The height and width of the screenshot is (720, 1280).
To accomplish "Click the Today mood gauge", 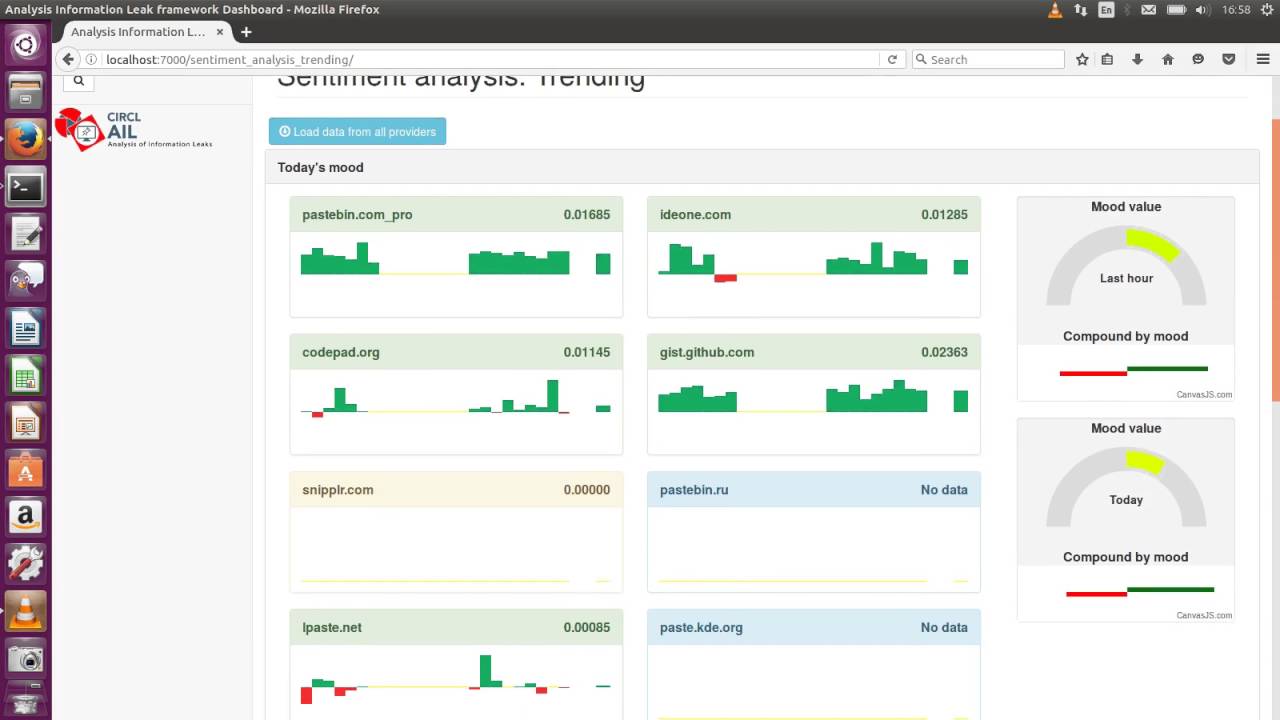I will click(1126, 487).
